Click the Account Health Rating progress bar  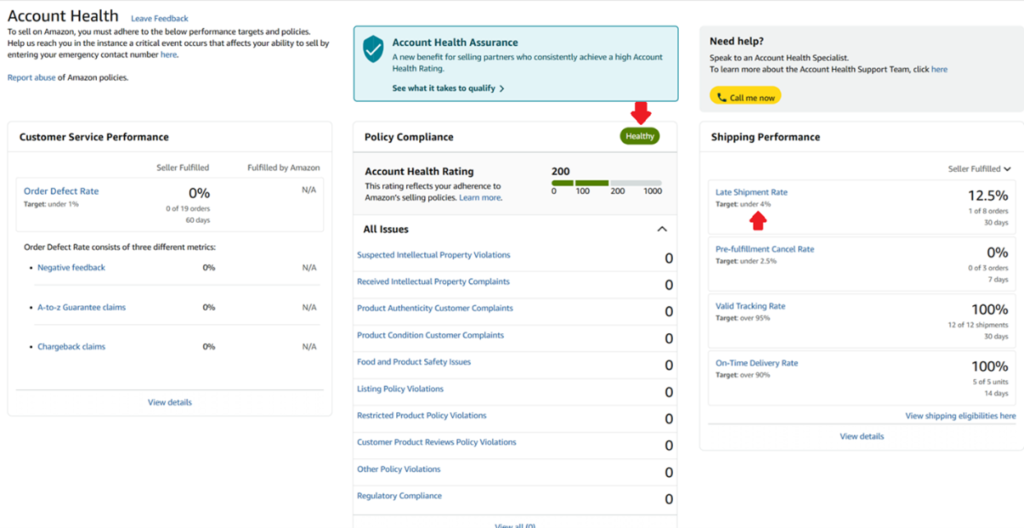point(606,183)
